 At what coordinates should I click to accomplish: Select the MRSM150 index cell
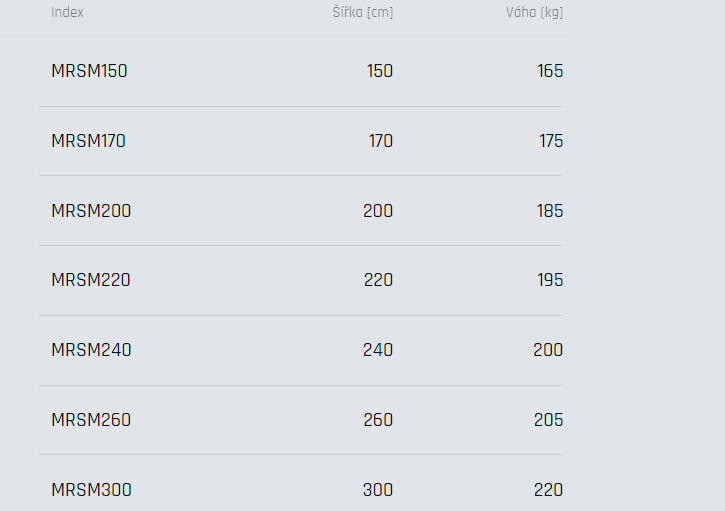click(x=89, y=71)
